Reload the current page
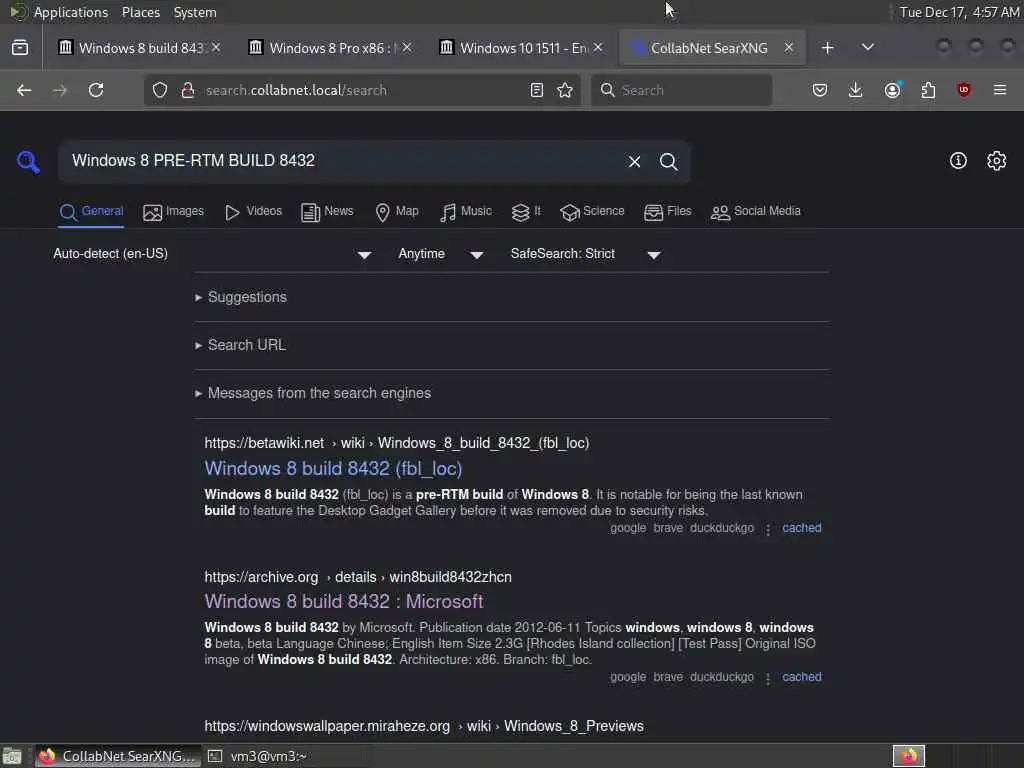Viewport: 1024px width, 768px height. [x=96, y=90]
